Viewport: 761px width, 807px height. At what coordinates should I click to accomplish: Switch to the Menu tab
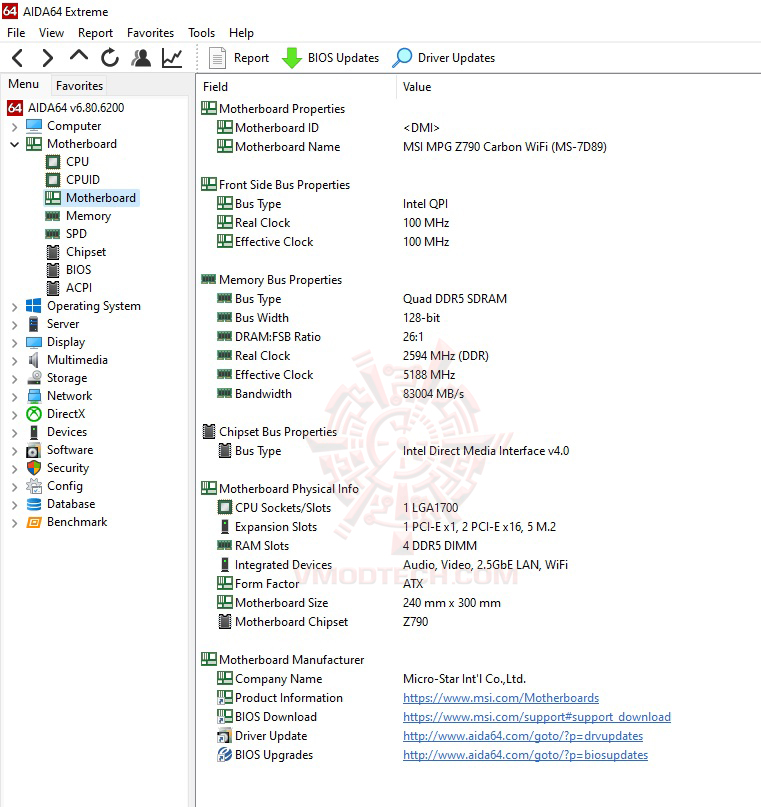coord(24,84)
